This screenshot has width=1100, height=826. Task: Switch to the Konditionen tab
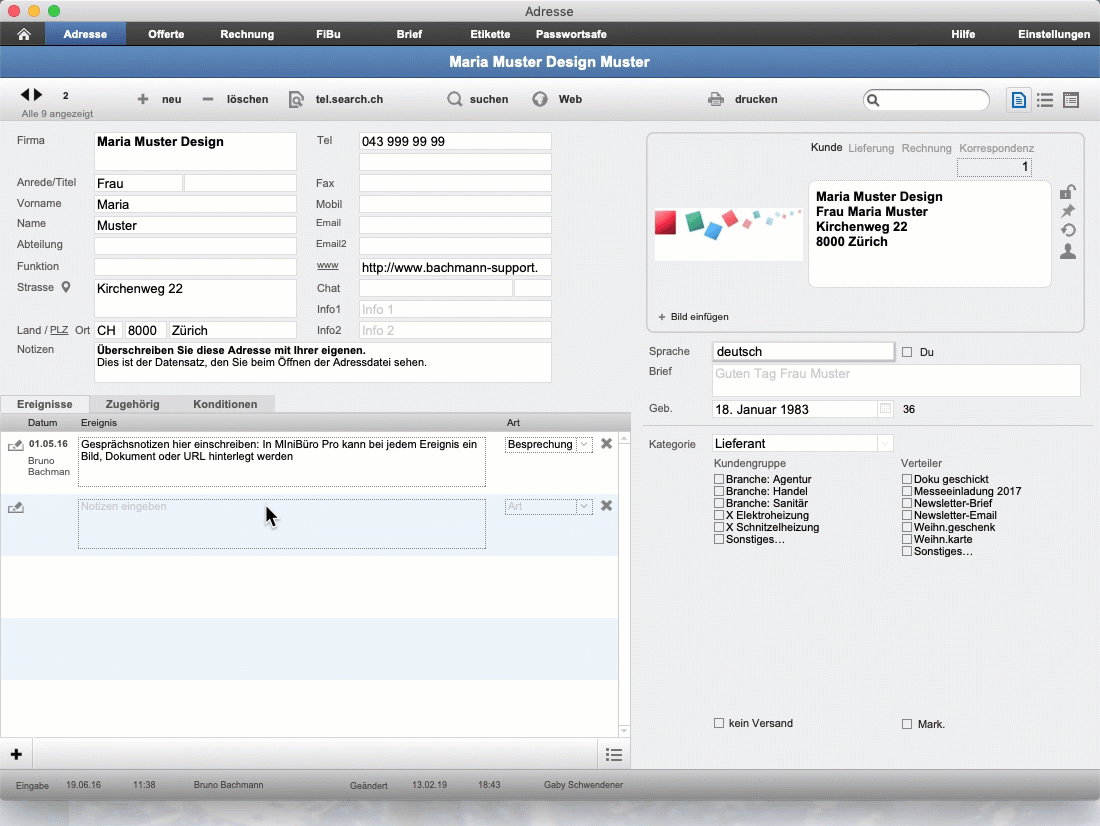(225, 404)
